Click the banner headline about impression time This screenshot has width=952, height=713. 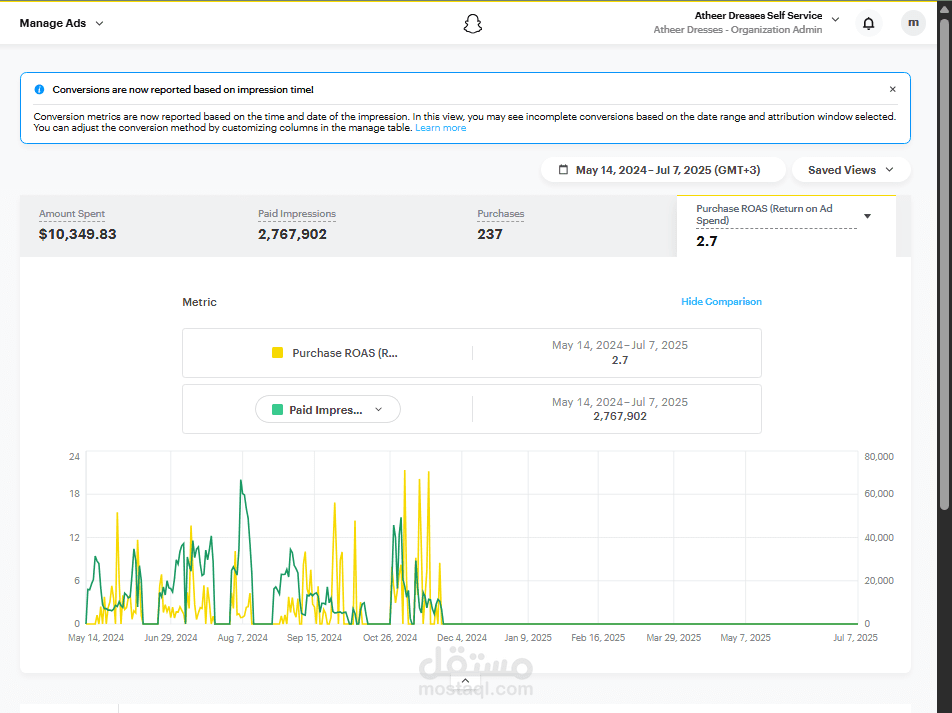(183, 89)
